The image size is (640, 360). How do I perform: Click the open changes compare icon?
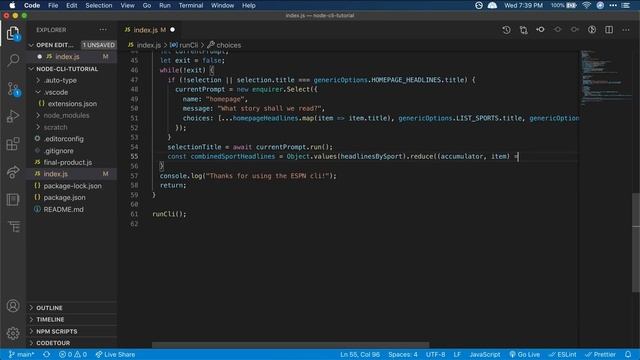click(523, 30)
